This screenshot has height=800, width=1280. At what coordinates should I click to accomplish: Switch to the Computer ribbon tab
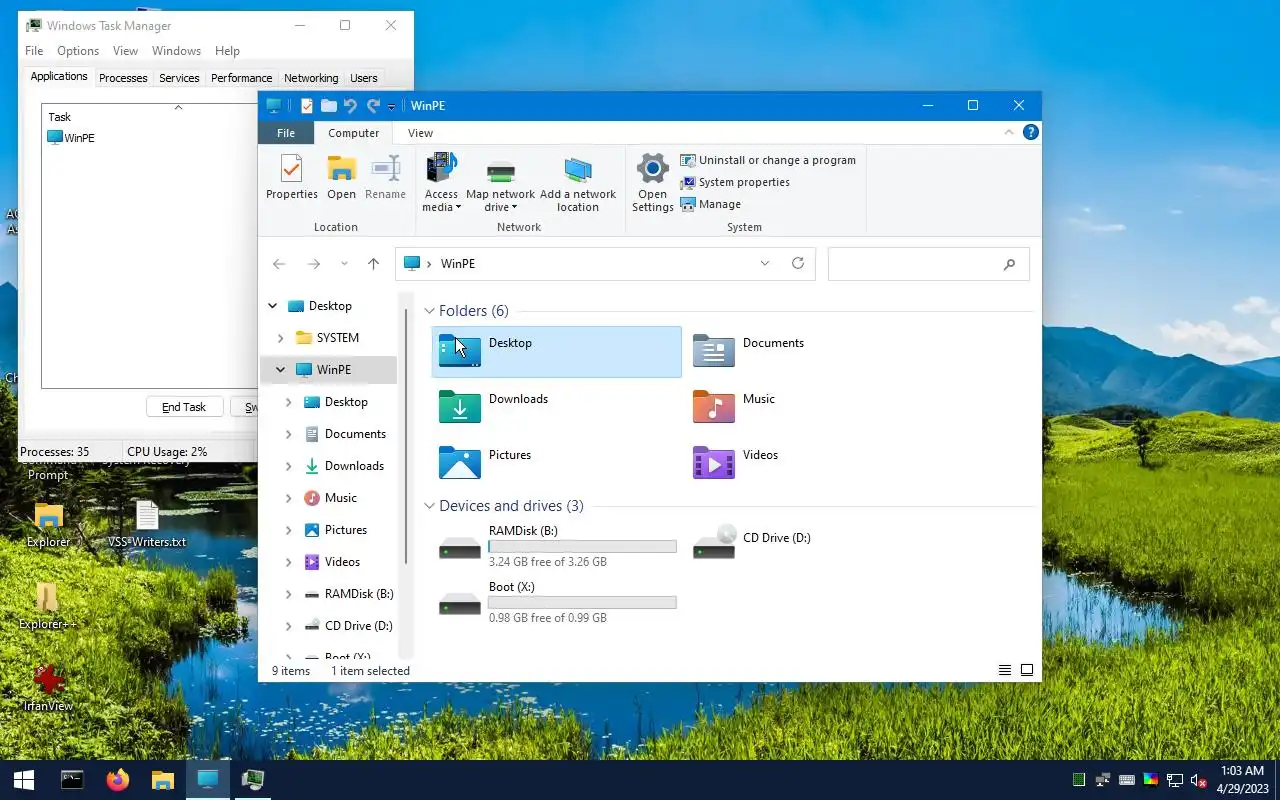tap(354, 133)
